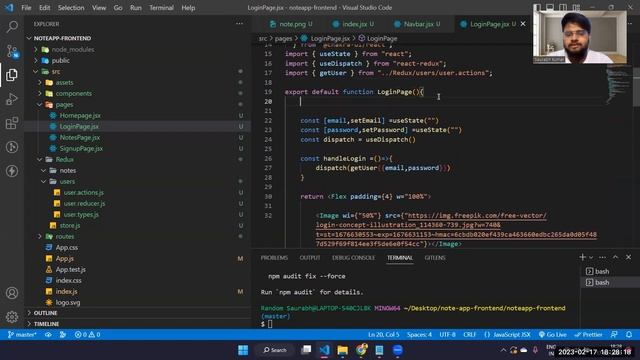The image size is (640, 360).
Task: Click the taskbar Search box
Action: click(275, 350)
